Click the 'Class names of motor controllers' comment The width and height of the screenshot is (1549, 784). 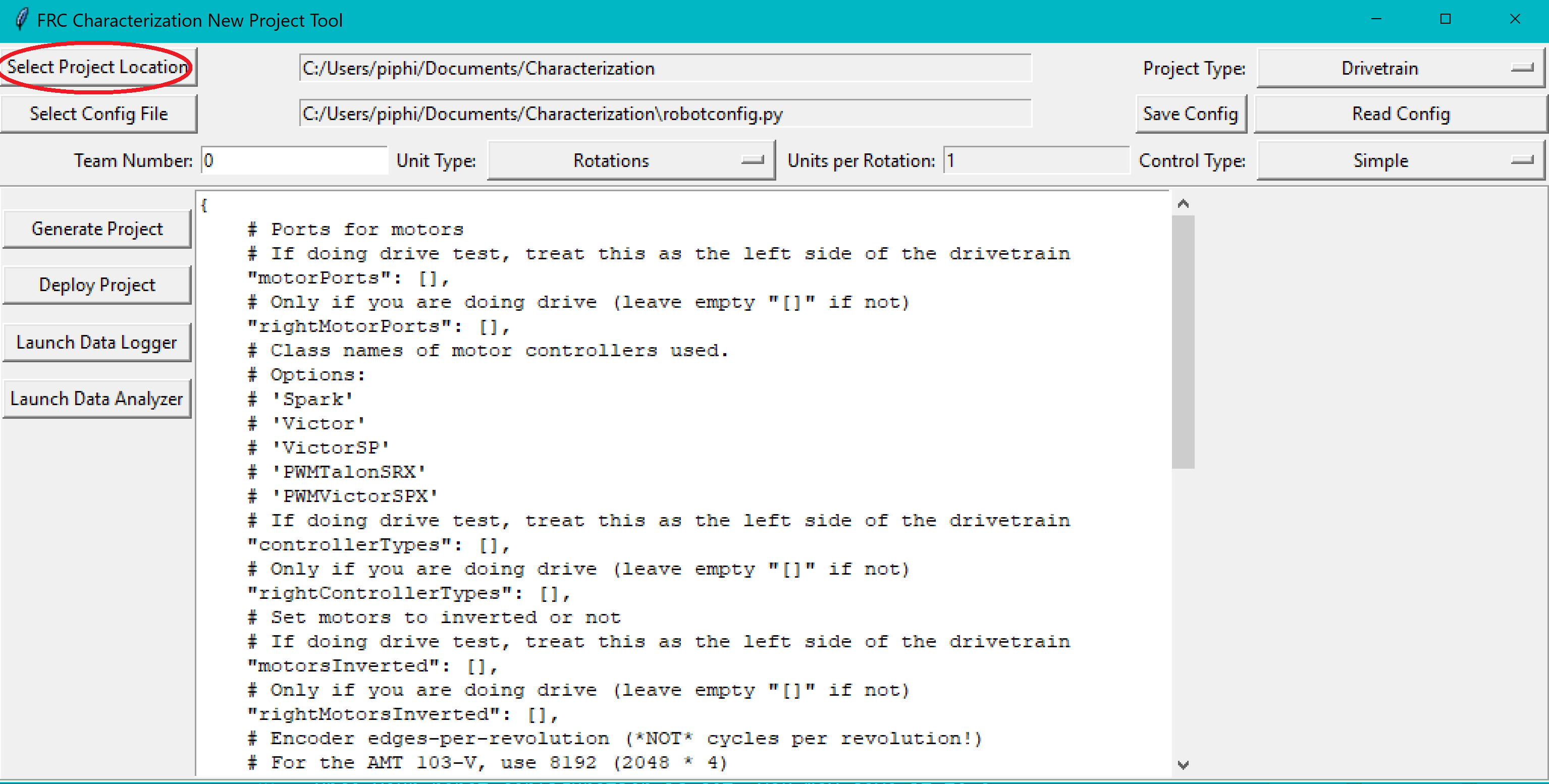(488, 351)
